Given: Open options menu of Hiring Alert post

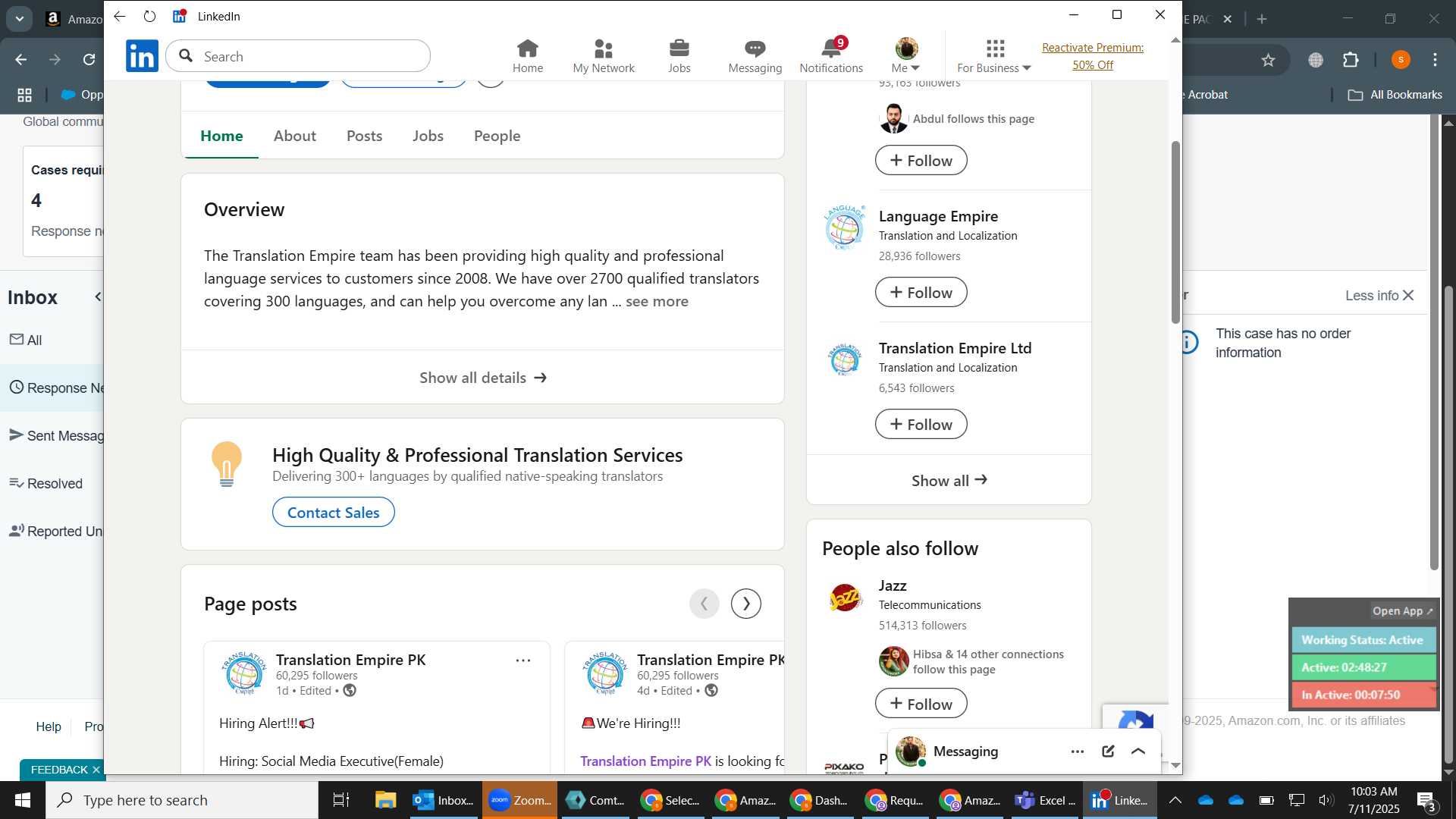Looking at the screenshot, I should pyautogui.click(x=523, y=661).
